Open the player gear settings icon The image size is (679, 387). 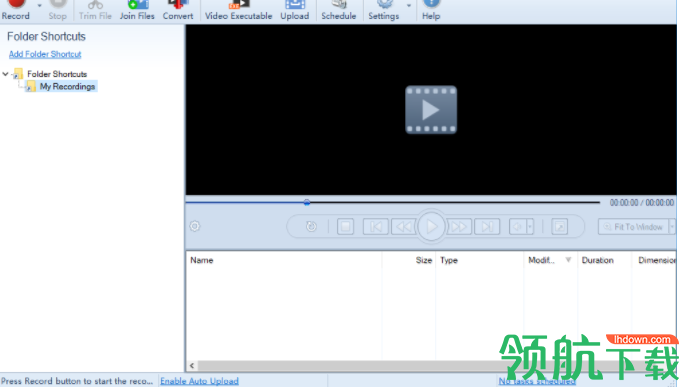click(195, 226)
